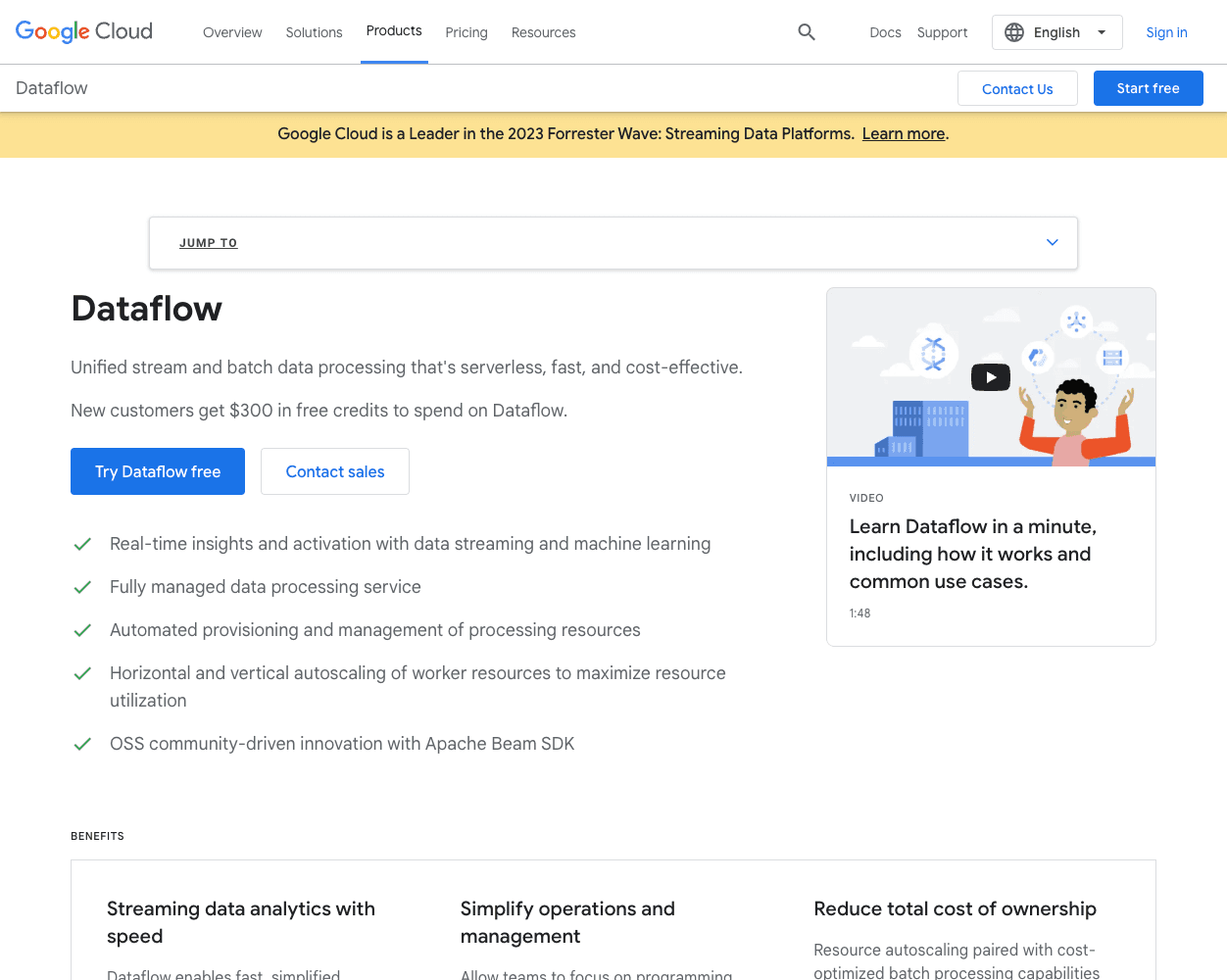Click the 1:48 video duration
Screen dimensions: 1227x980
pyautogui.click(x=859, y=613)
